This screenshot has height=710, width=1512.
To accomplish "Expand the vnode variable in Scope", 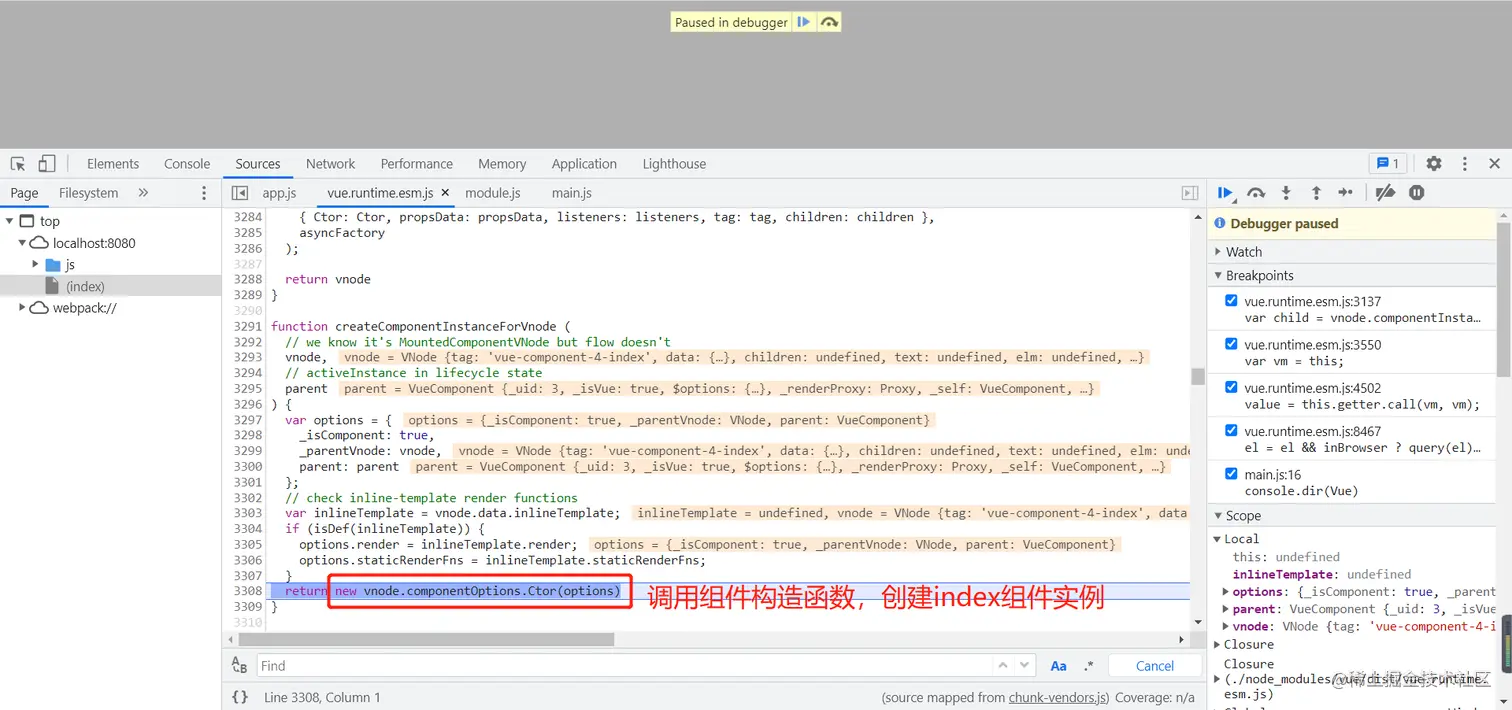I will pos(1226,627).
